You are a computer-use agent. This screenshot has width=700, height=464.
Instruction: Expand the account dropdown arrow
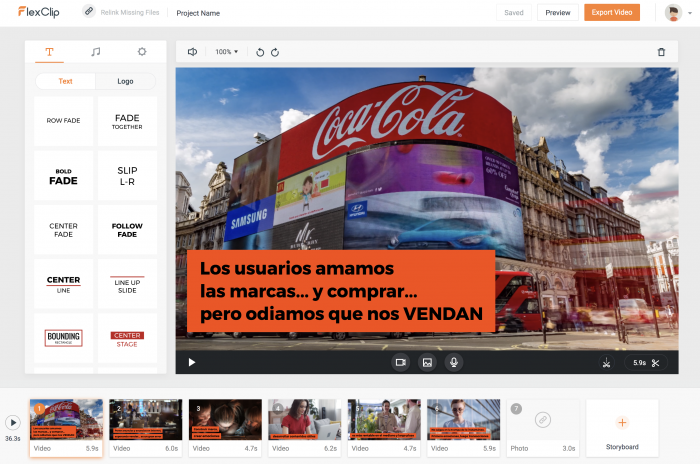[690, 13]
